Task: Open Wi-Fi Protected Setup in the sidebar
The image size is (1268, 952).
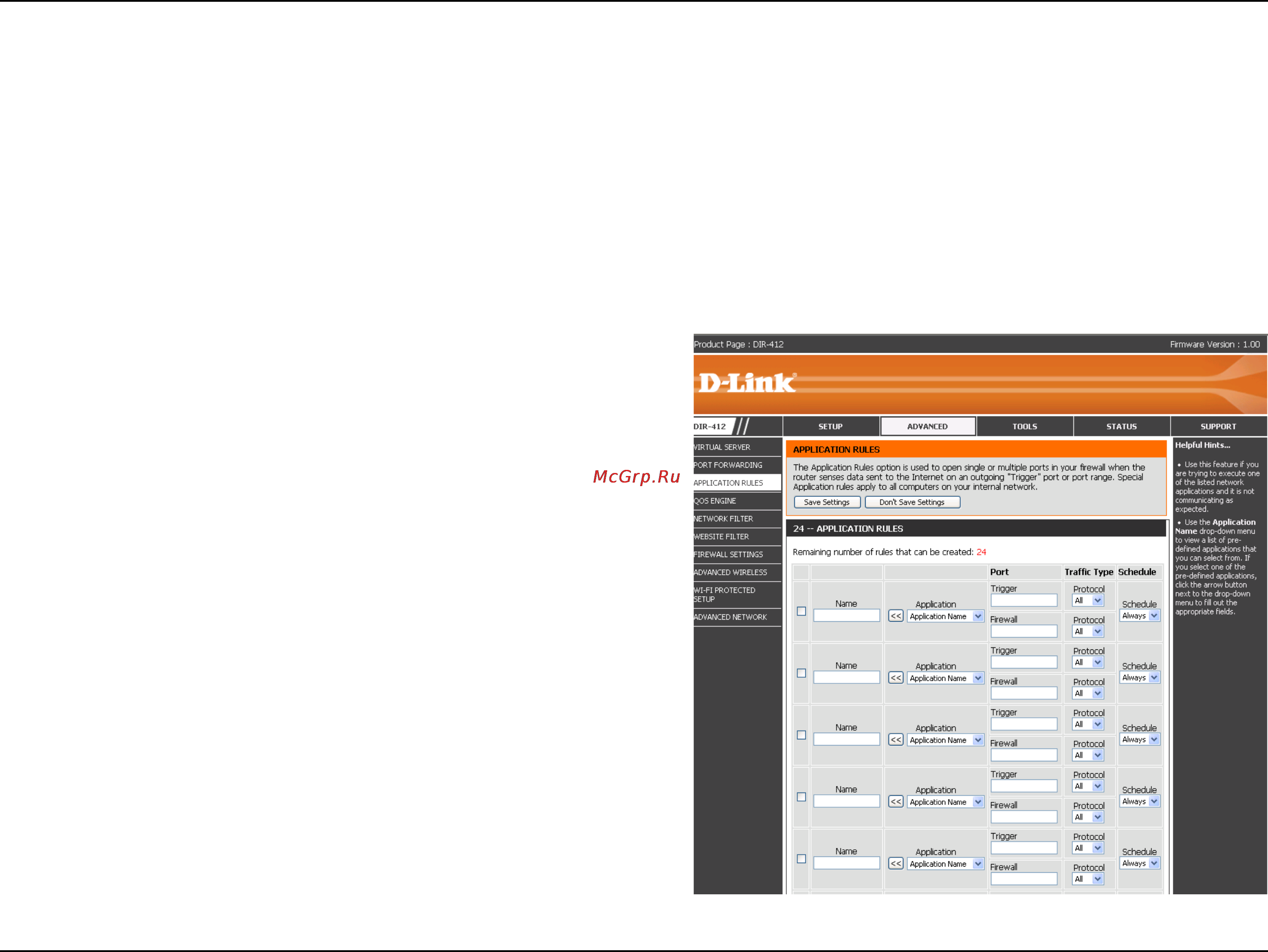Action: (737, 594)
